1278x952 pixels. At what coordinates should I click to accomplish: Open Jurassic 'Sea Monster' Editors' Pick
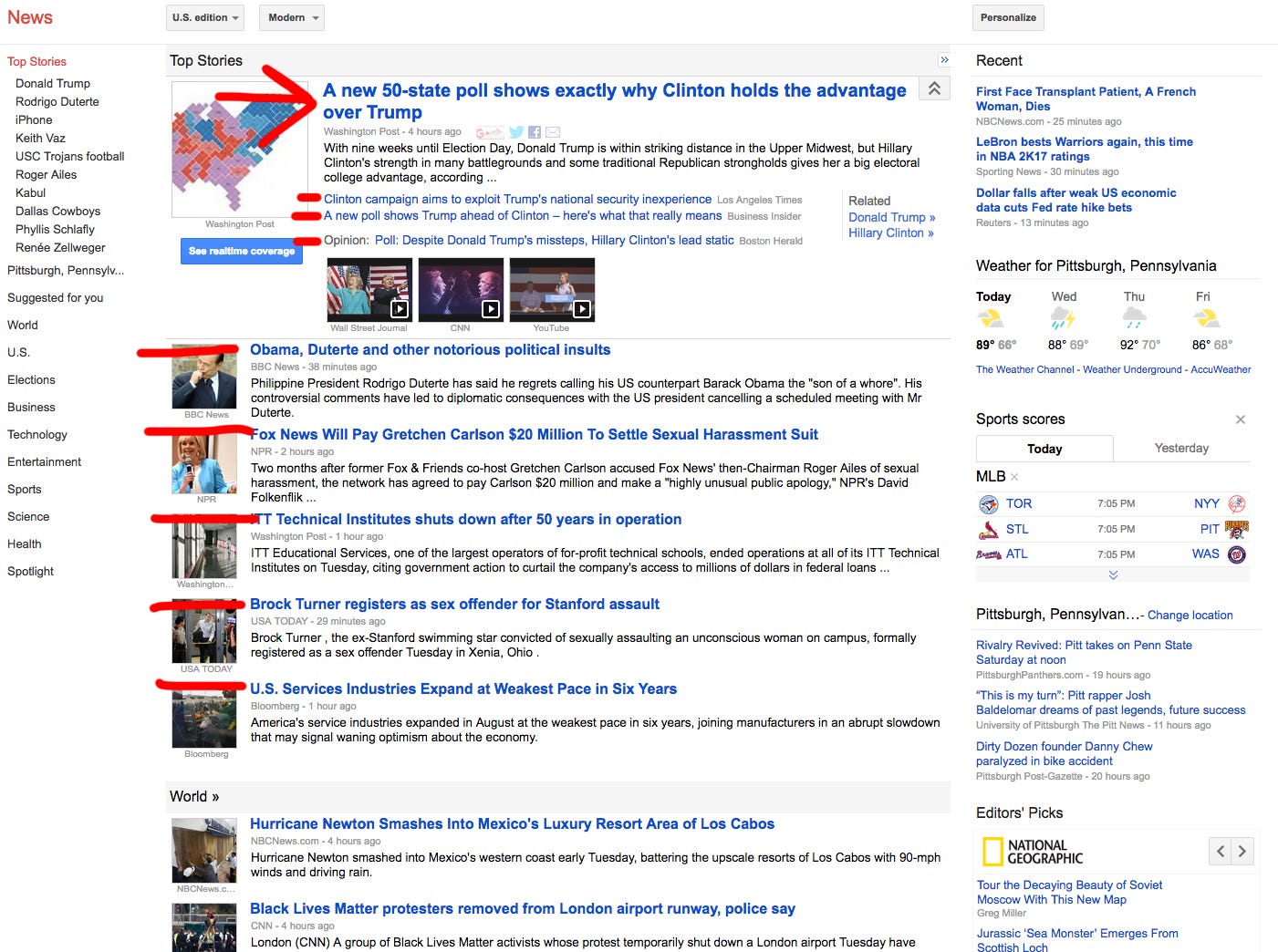point(1077,941)
